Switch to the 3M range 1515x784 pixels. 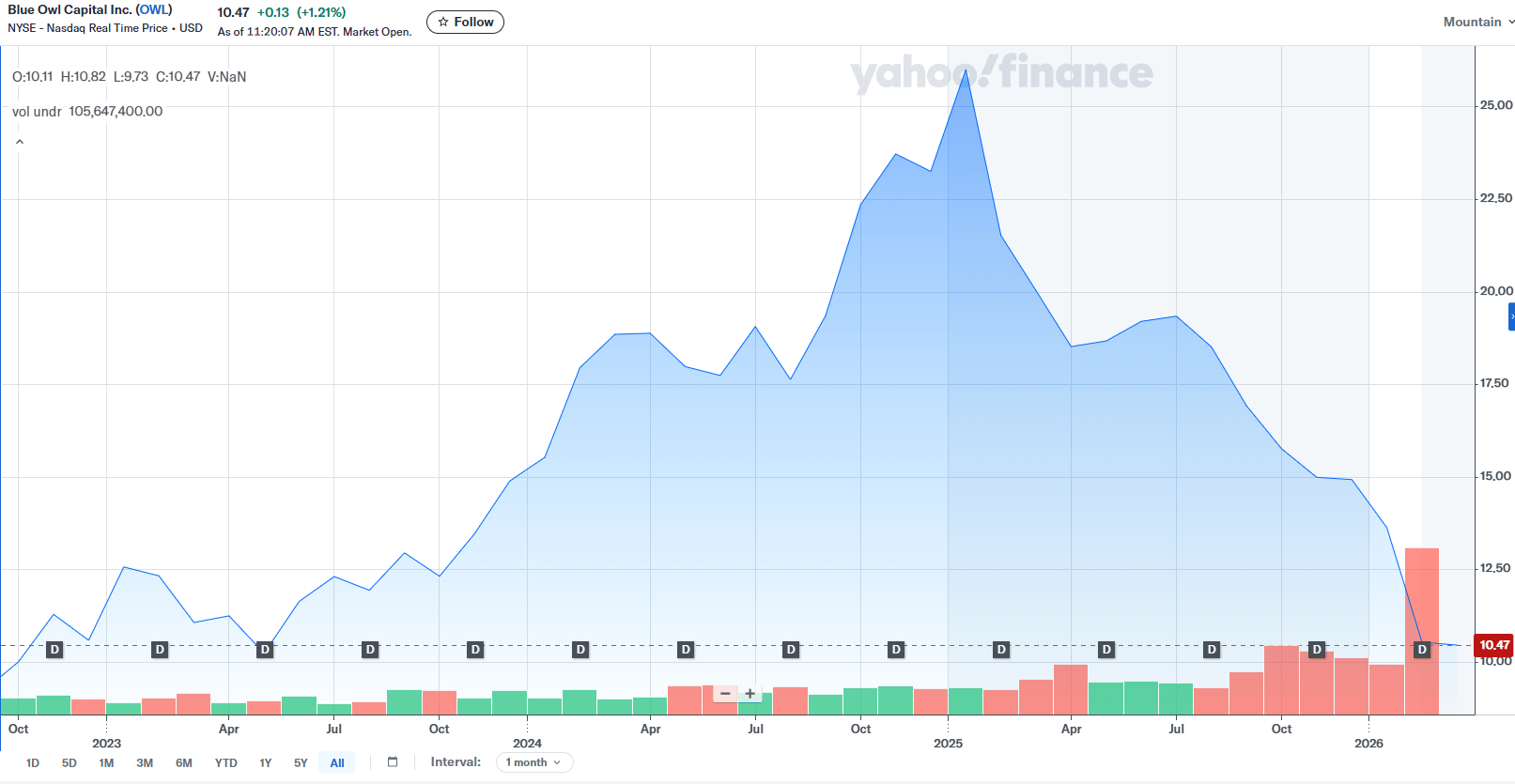[145, 763]
